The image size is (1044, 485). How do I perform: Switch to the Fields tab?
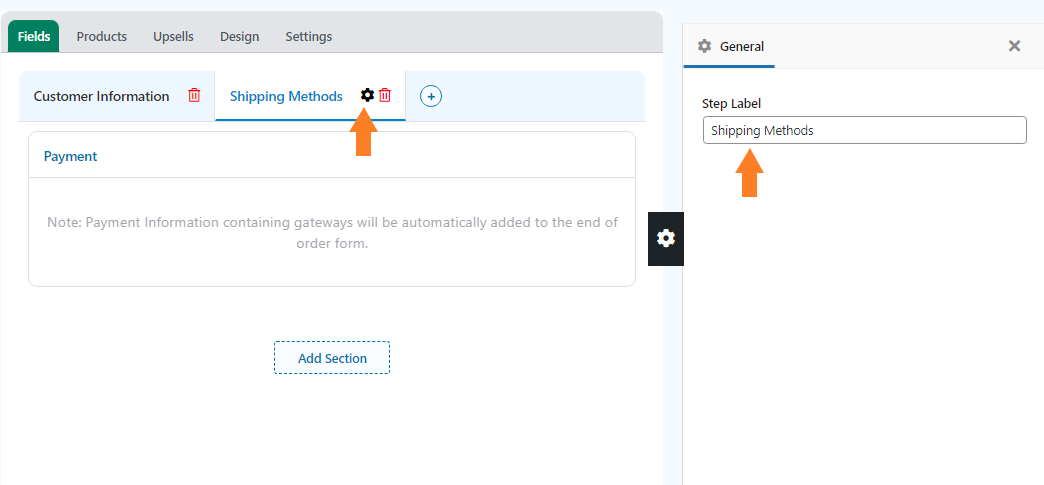coord(34,36)
